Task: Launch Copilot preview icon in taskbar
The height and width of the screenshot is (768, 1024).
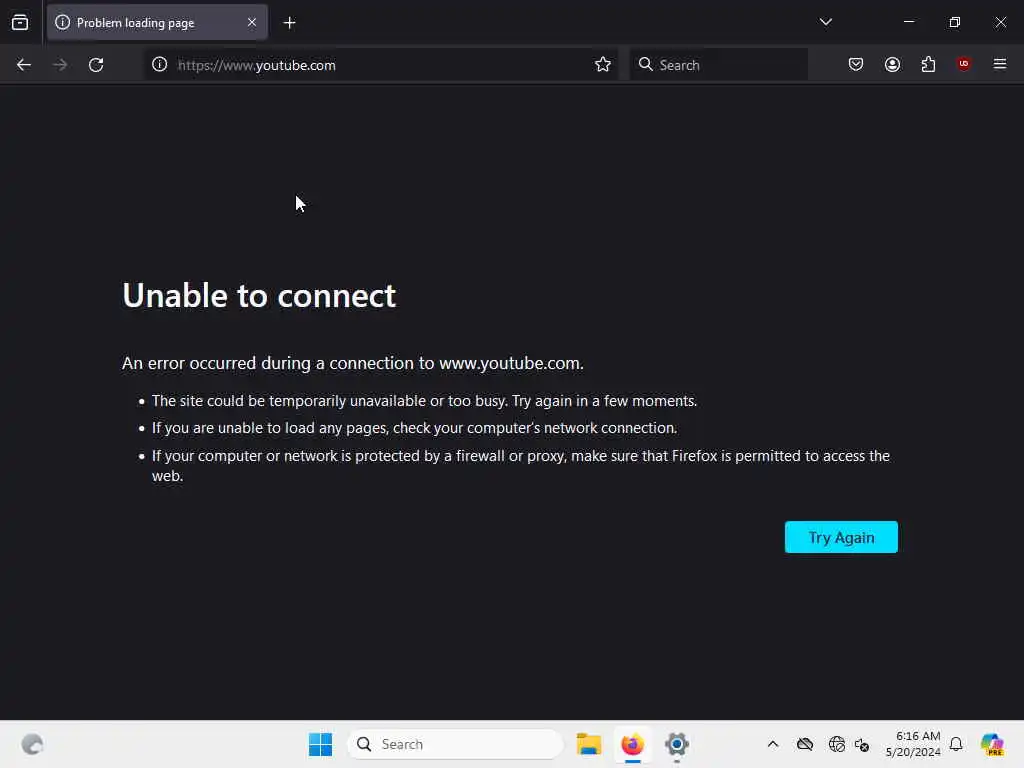Action: [992, 744]
